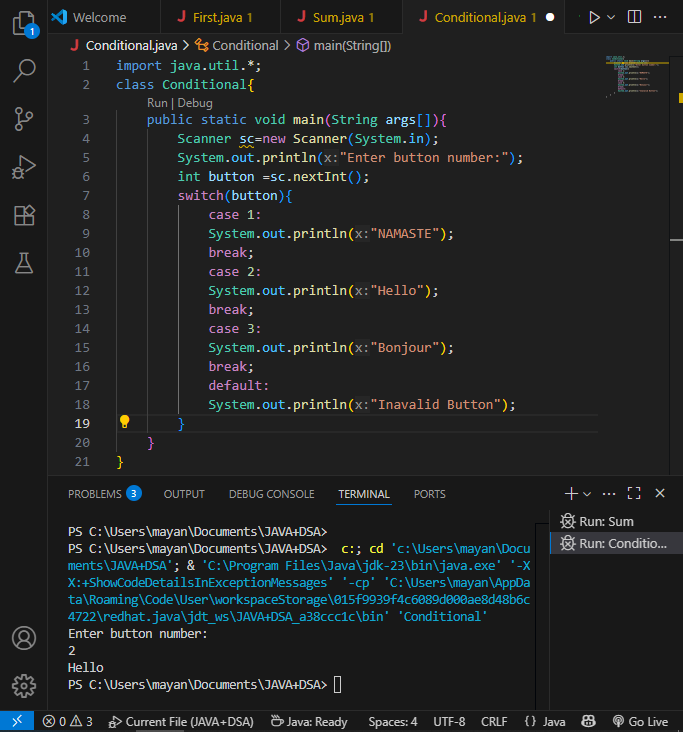The height and width of the screenshot is (732, 683).
Task: Run Java file with play button
Action: (x=594, y=18)
